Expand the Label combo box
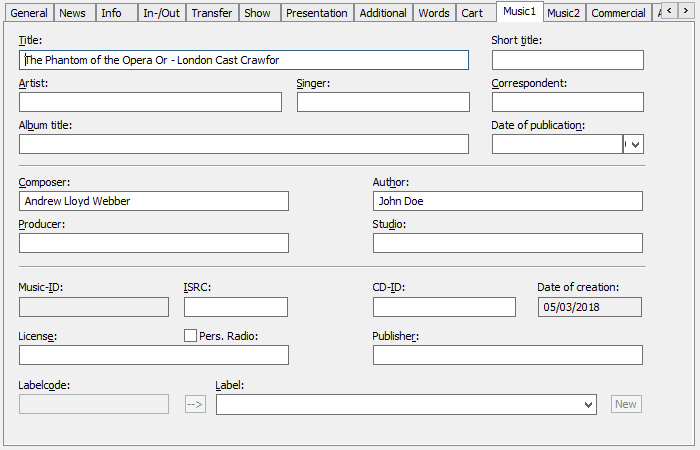This screenshot has width=700, height=450. 587,404
